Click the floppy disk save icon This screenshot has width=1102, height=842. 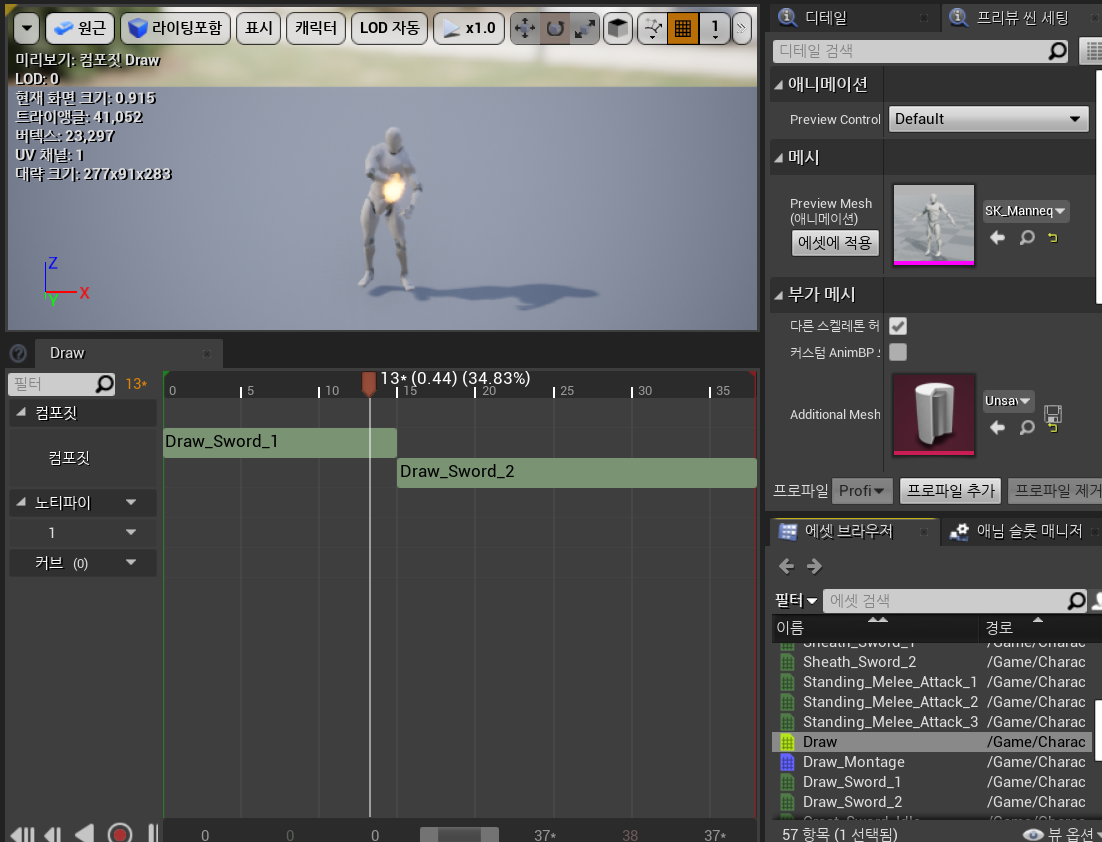point(1053,413)
